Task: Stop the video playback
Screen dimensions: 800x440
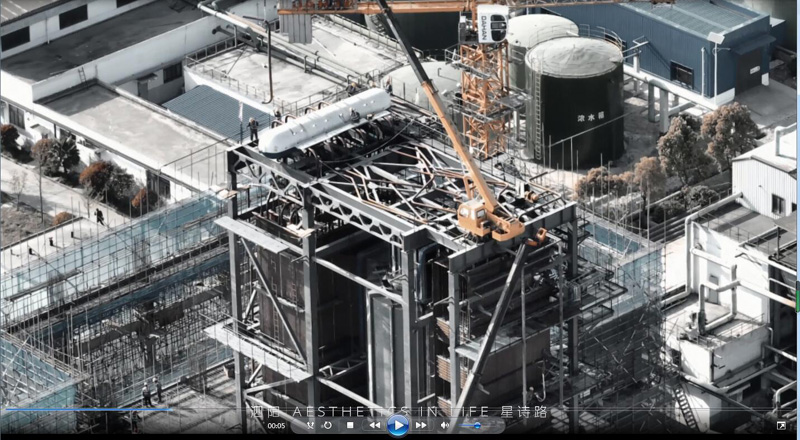Action: tap(350, 425)
